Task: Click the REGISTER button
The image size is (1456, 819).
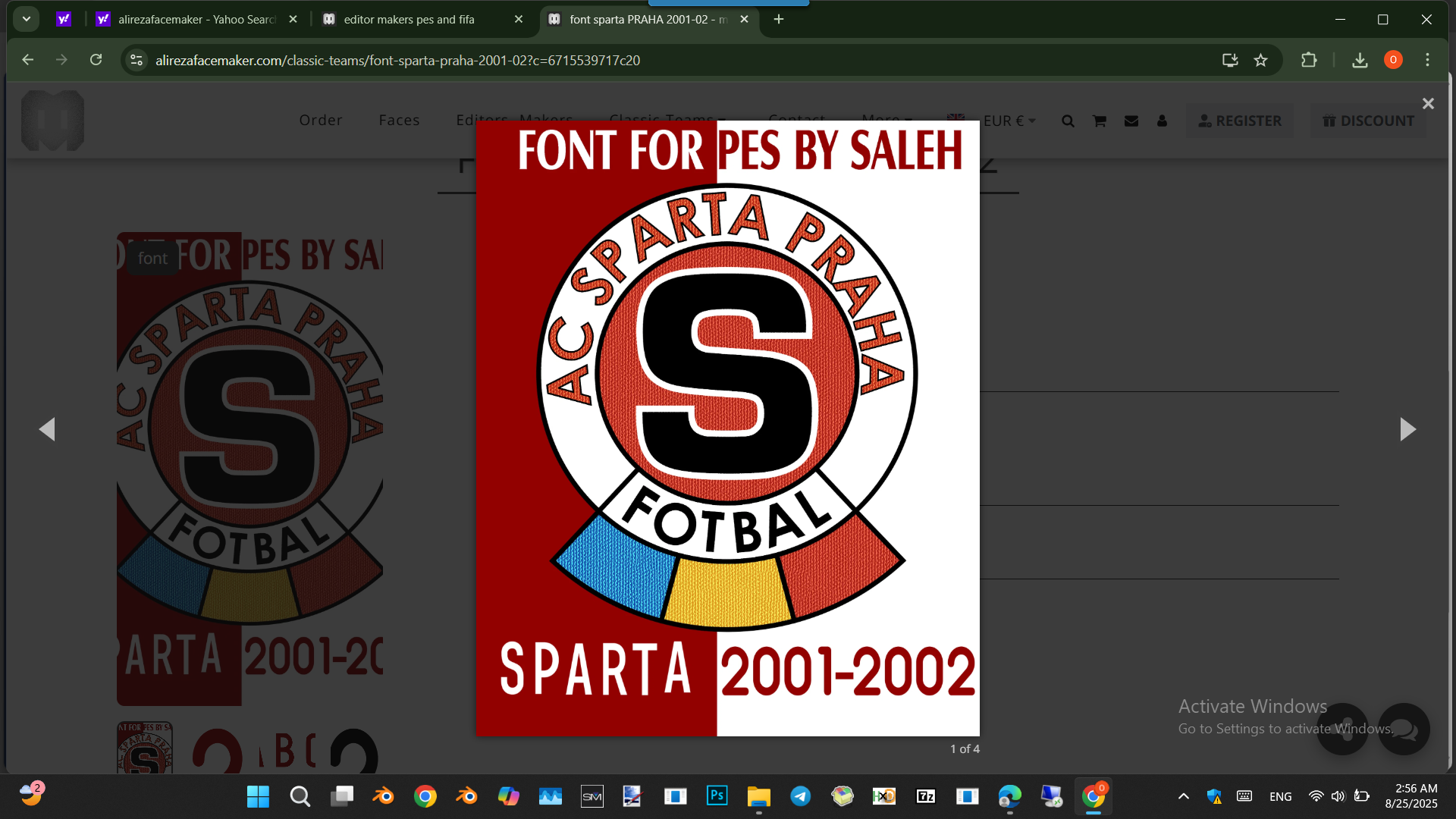Action: 1240,121
